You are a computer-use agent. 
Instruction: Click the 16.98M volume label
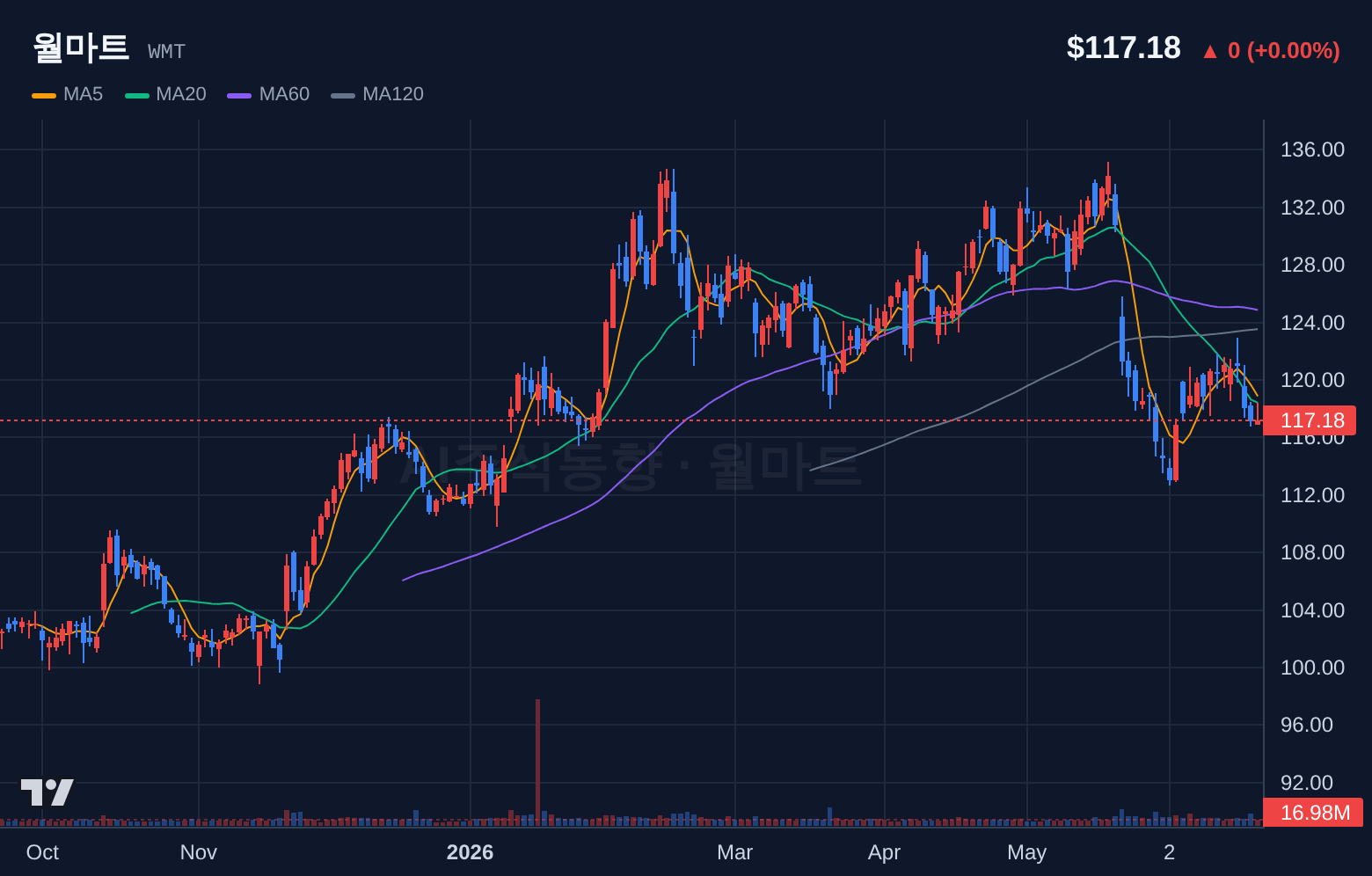pos(1313,812)
